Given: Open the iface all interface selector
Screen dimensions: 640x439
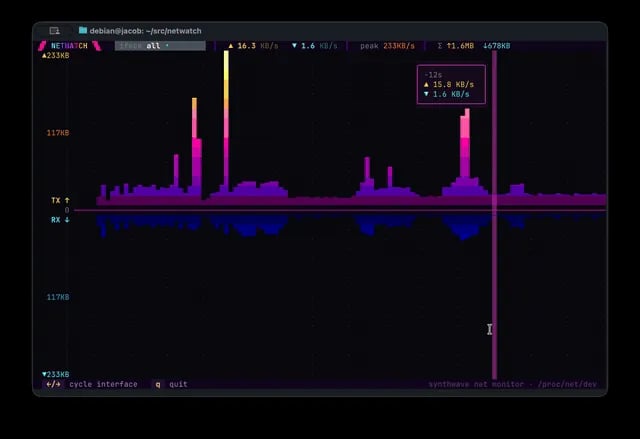Looking at the screenshot, I should [x=160, y=46].
